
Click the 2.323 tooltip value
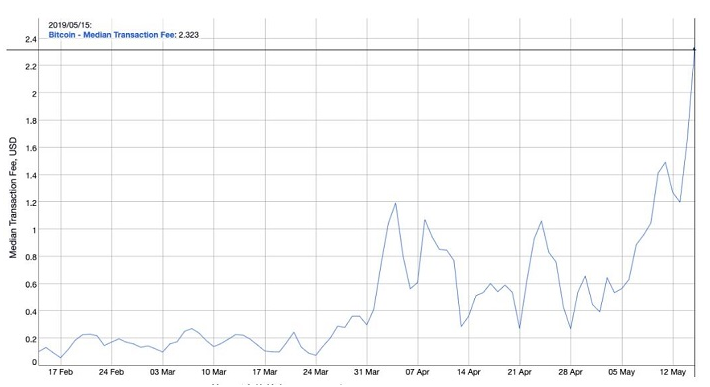(188, 35)
